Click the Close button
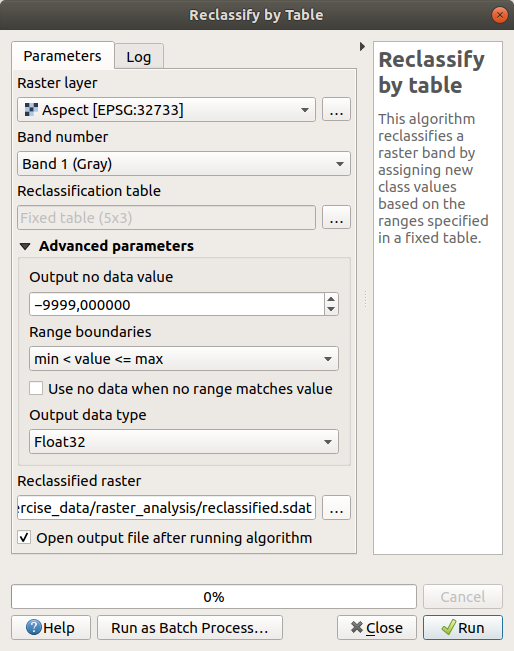 pyautogui.click(x=377, y=627)
